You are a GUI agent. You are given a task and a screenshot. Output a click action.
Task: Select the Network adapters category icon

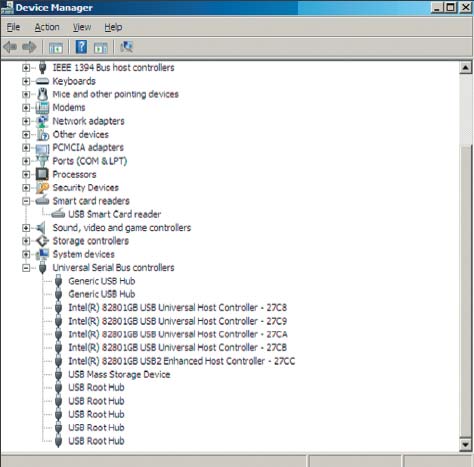[42, 121]
